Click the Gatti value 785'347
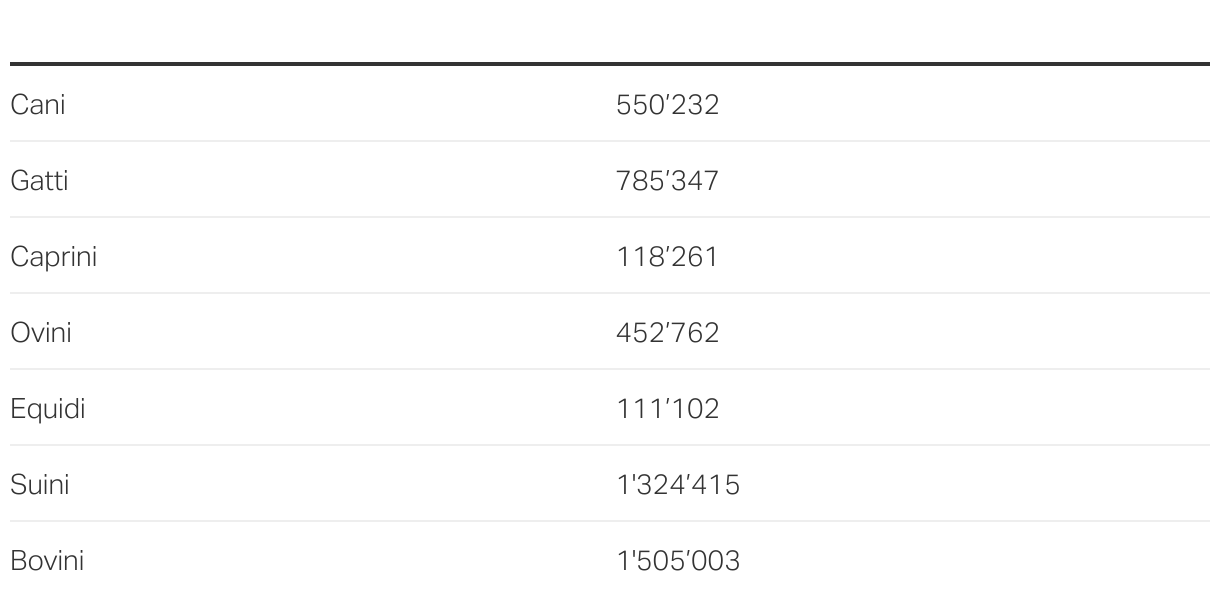Screen dimensions: 1220x606 (x=667, y=181)
